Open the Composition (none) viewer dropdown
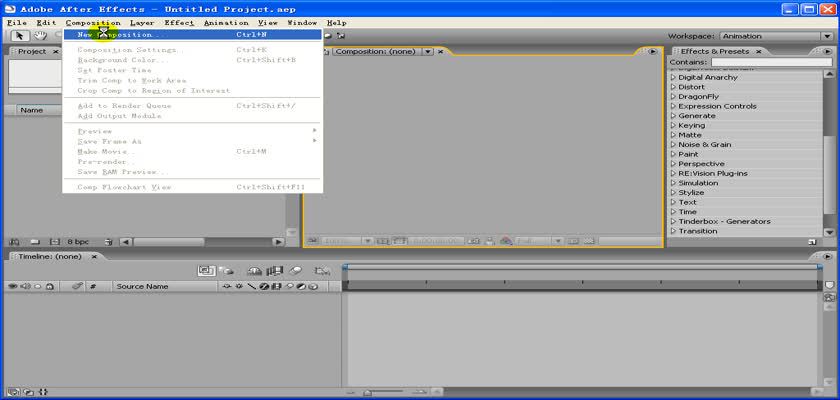 (428, 51)
